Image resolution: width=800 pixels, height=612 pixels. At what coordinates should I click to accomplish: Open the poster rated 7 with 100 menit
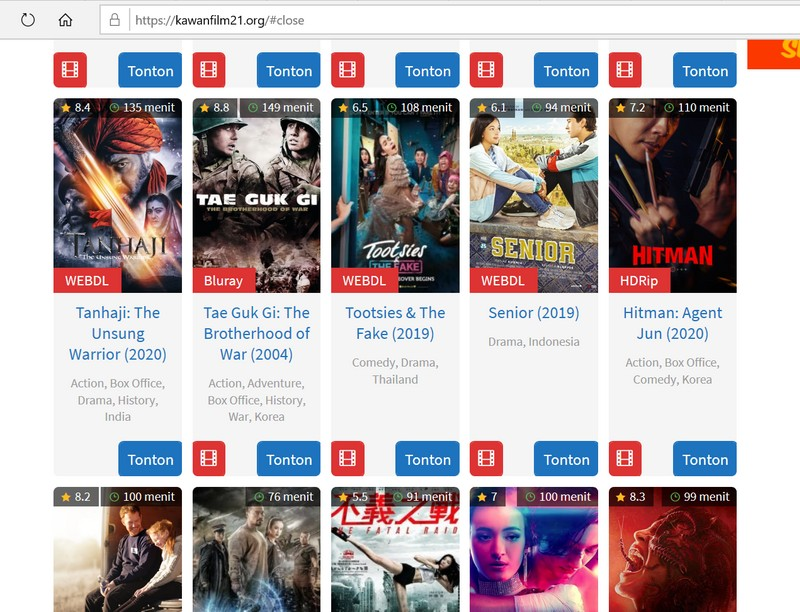(x=534, y=549)
